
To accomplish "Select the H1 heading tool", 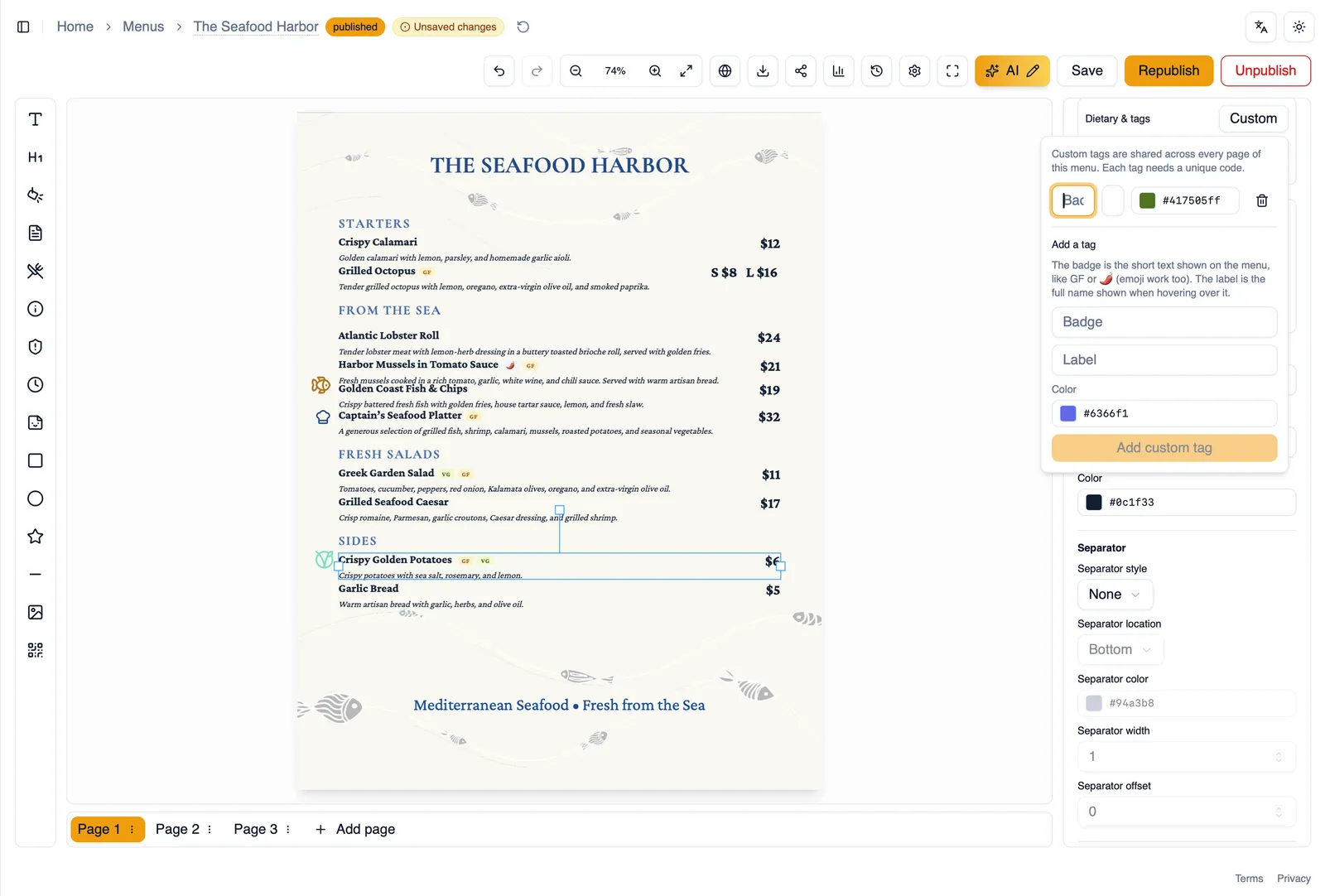I will pyautogui.click(x=36, y=157).
